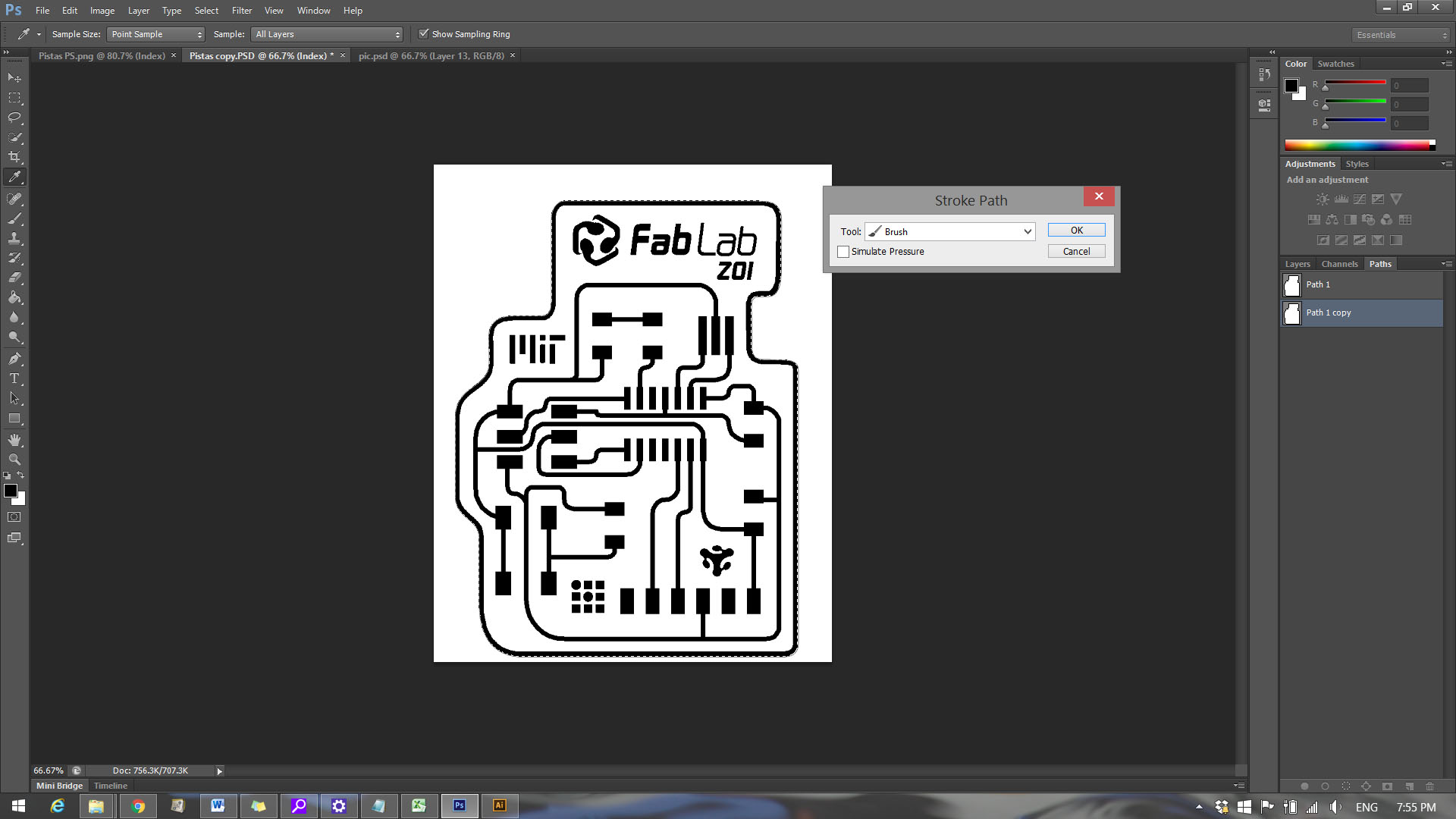Open the Sample All Layers dropdown

(x=327, y=34)
